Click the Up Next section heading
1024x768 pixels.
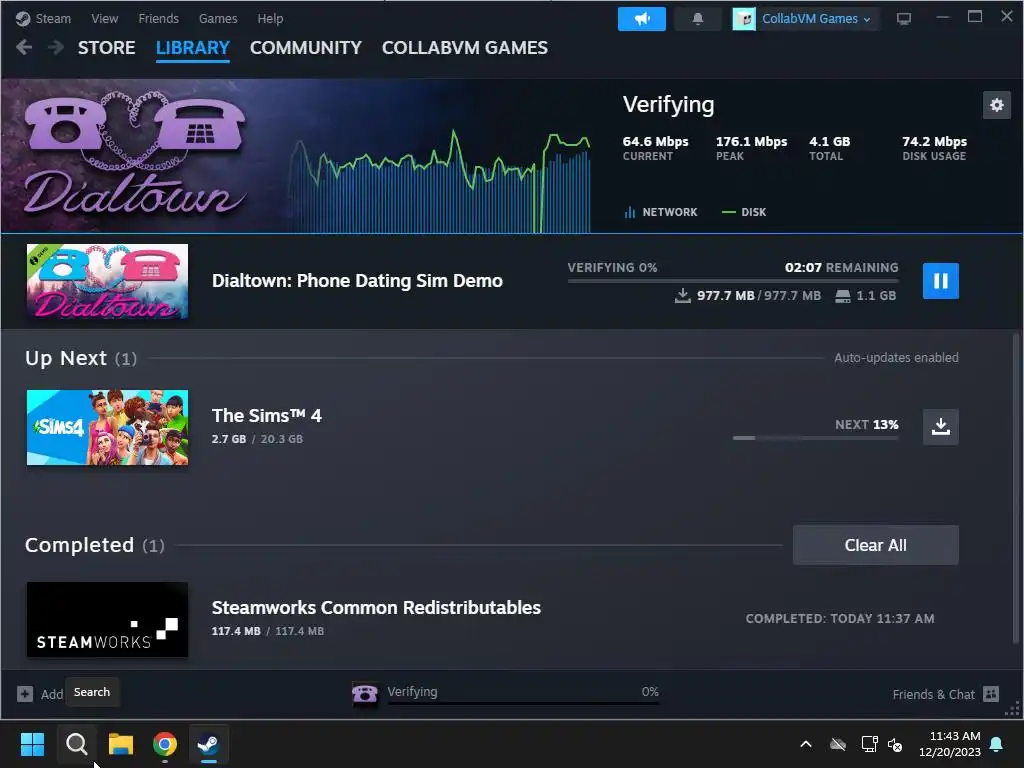coord(81,359)
